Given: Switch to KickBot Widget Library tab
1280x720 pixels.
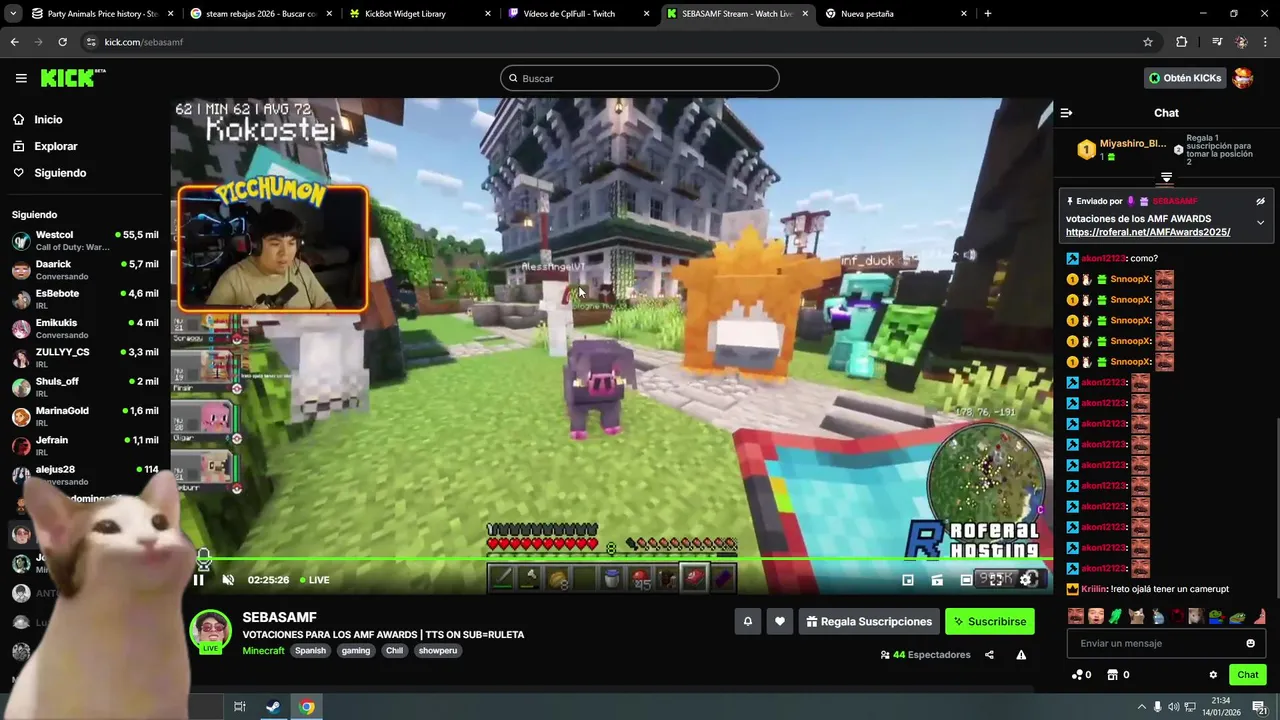Looking at the screenshot, I should click(420, 14).
